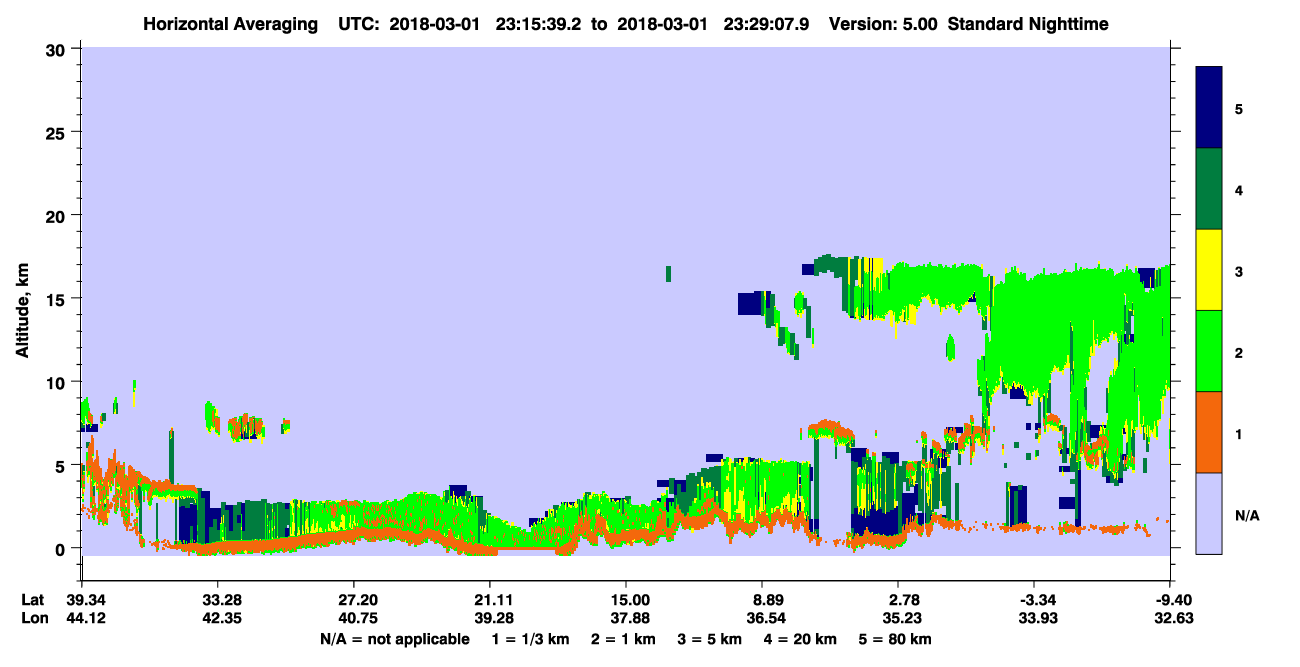Click the y-axis tick label 15

(57, 298)
